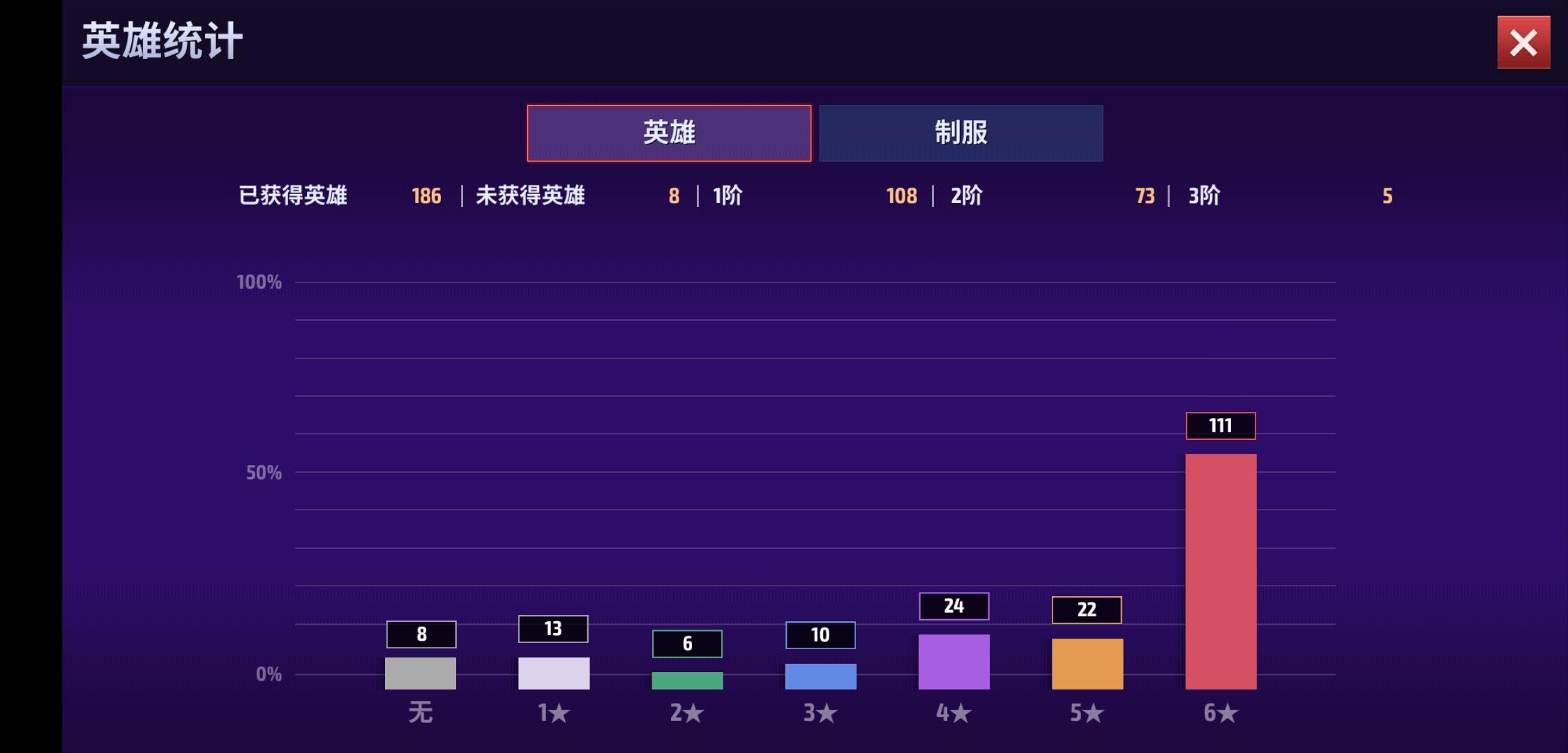Click the green 2★ bar

(687, 680)
